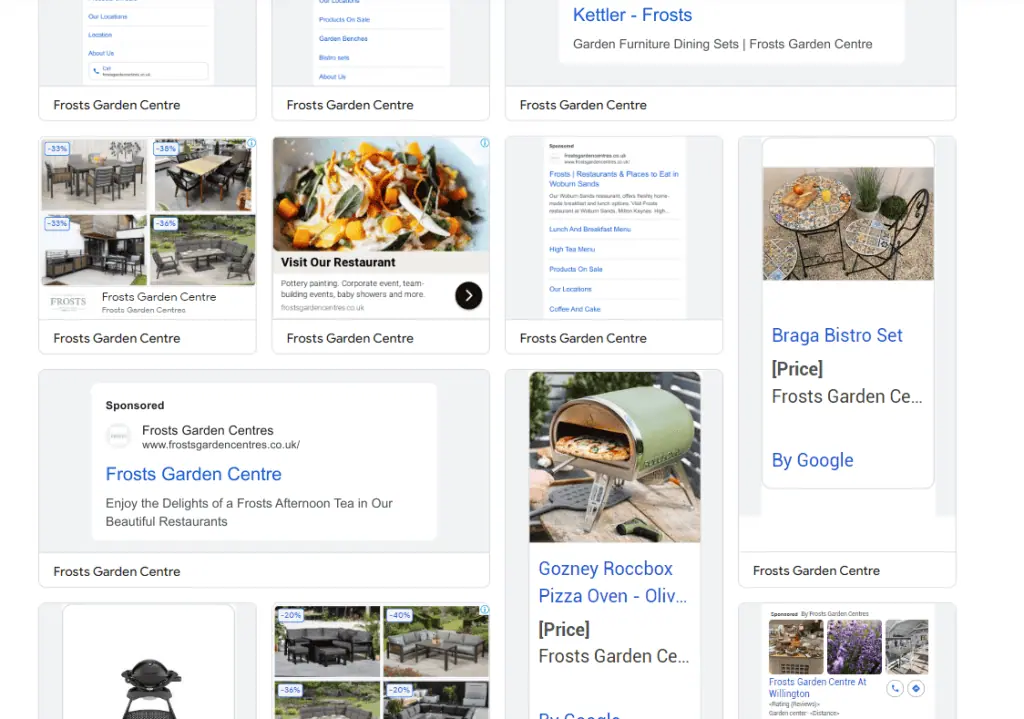Viewport: 1024px width, 719px height.
Task: Click the Enjoy the Delights of Afternoon Tea text
Action: 249,512
